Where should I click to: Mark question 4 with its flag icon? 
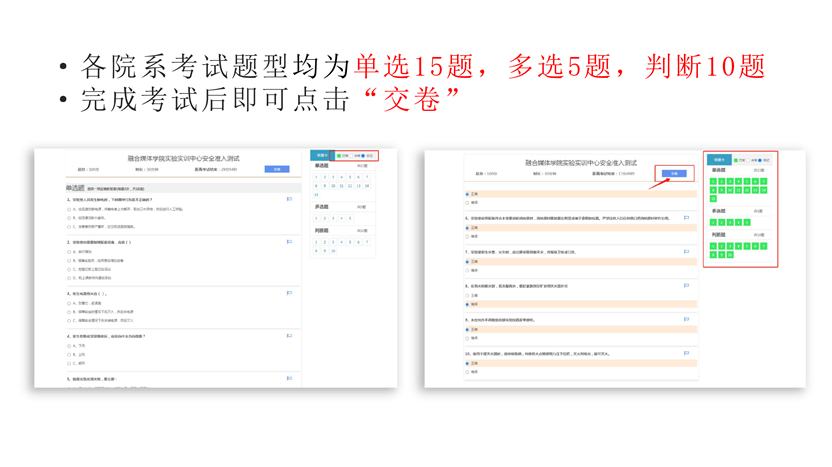[x=289, y=336]
